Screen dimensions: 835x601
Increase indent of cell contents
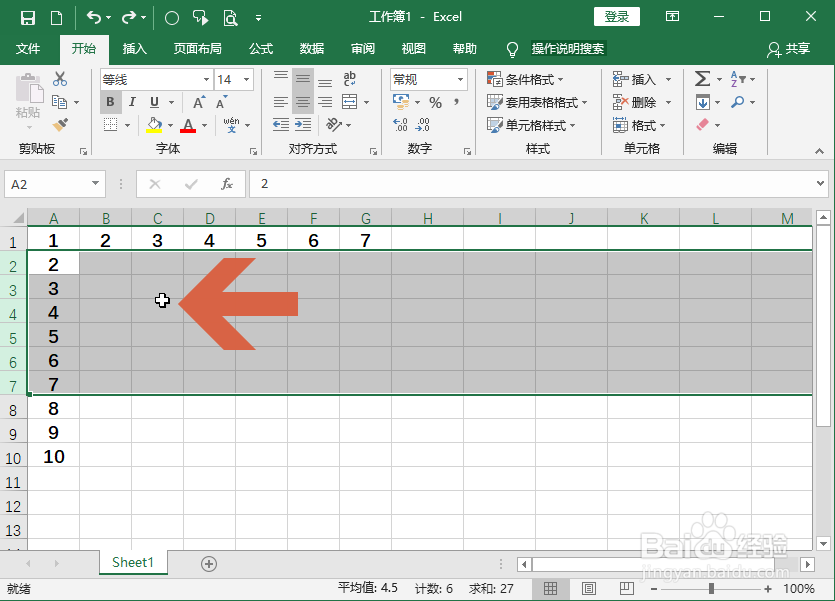pos(303,125)
